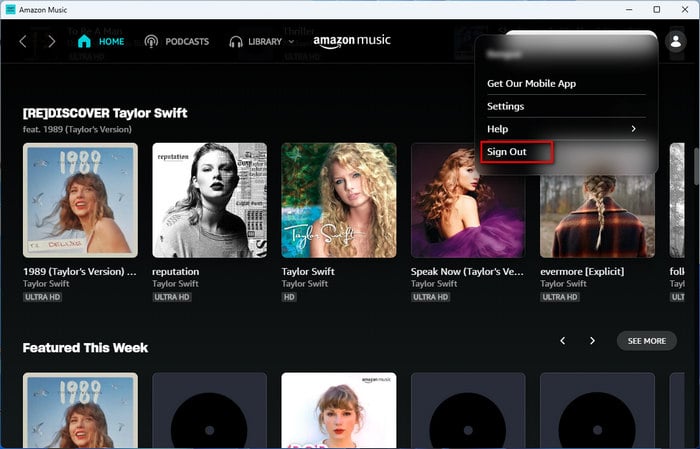Image resolution: width=700 pixels, height=449 pixels.
Task: Minimize the Amazon Music window
Action: [x=629, y=9]
